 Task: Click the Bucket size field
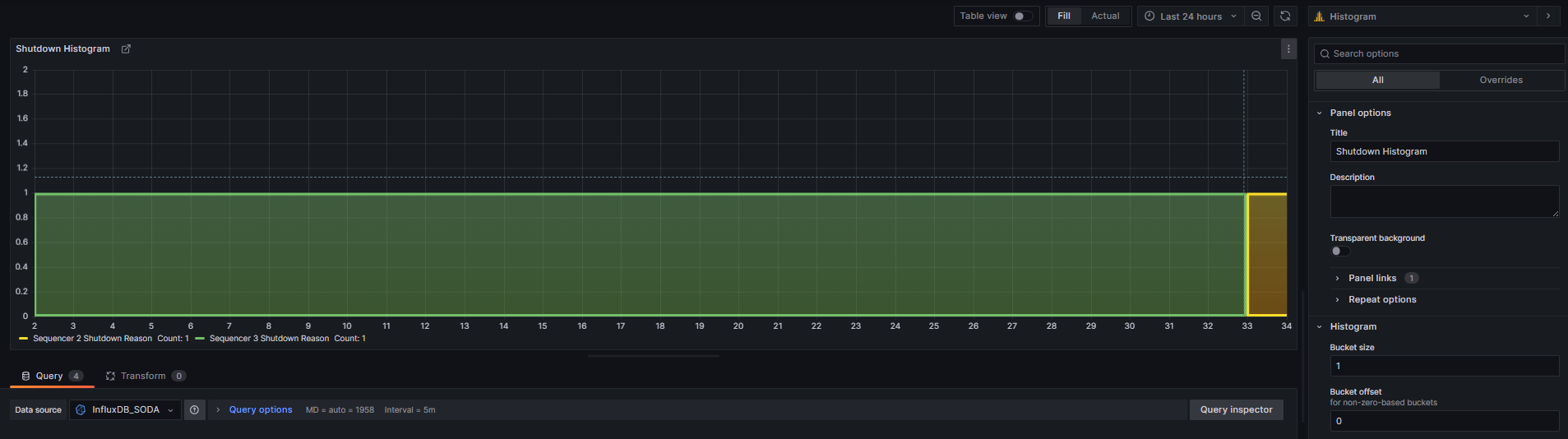1445,367
